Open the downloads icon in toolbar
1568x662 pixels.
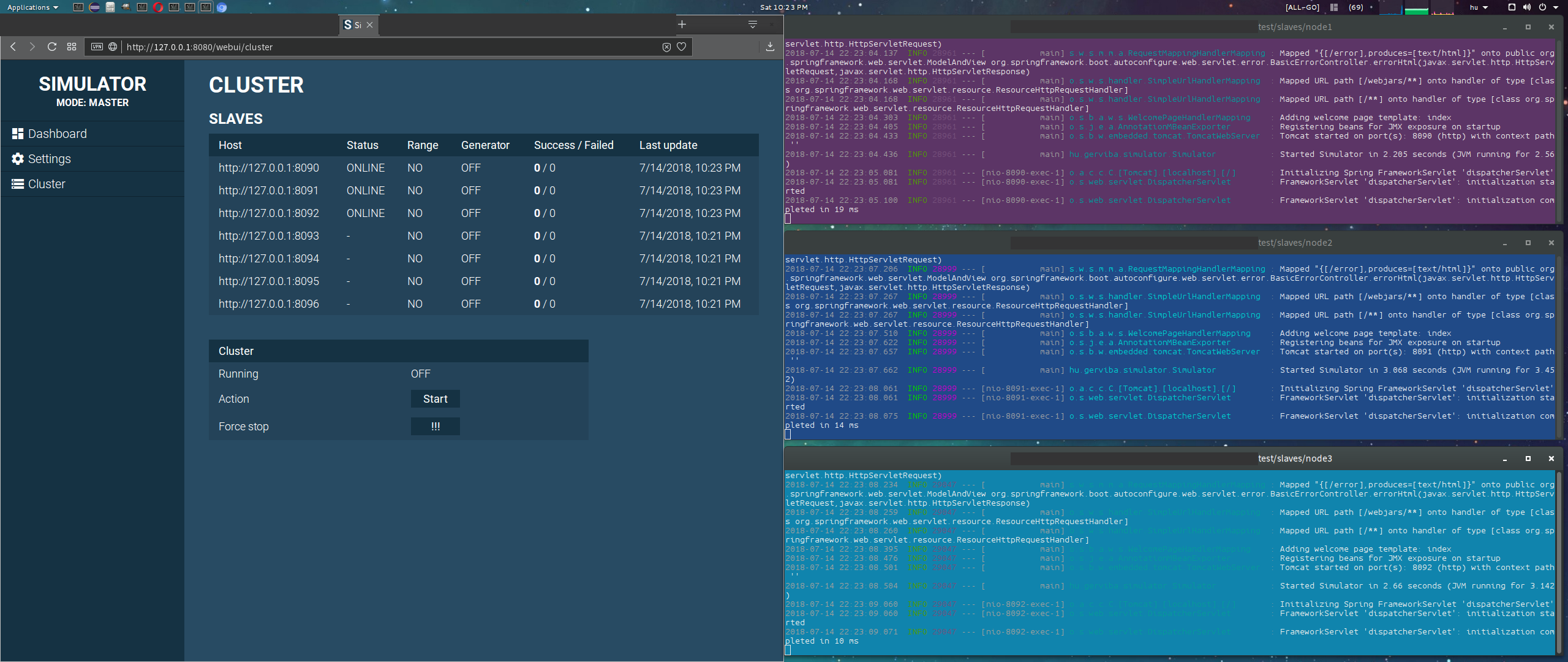pyautogui.click(x=770, y=47)
